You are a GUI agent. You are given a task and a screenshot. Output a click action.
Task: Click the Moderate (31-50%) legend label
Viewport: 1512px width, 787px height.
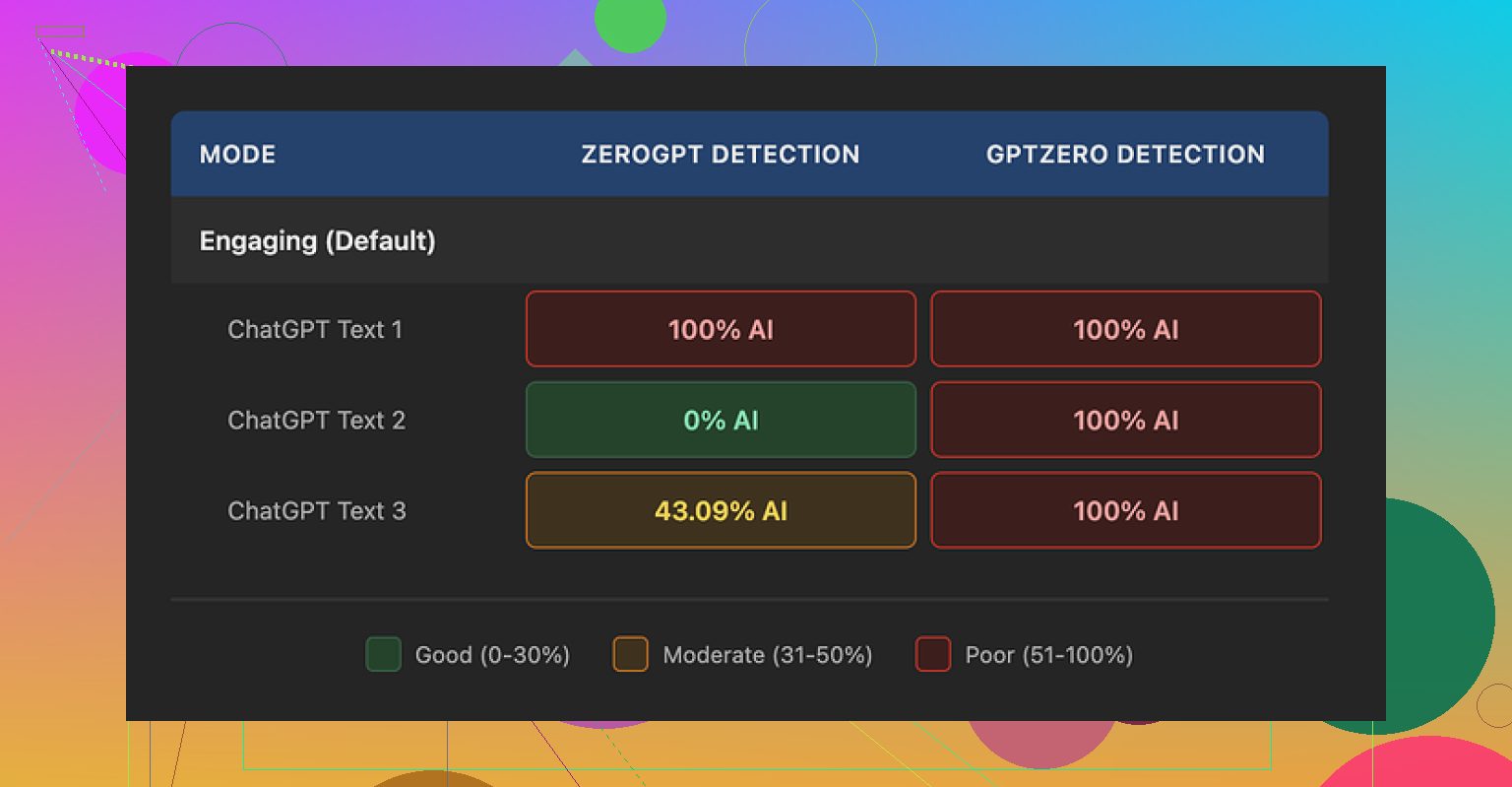point(768,655)
